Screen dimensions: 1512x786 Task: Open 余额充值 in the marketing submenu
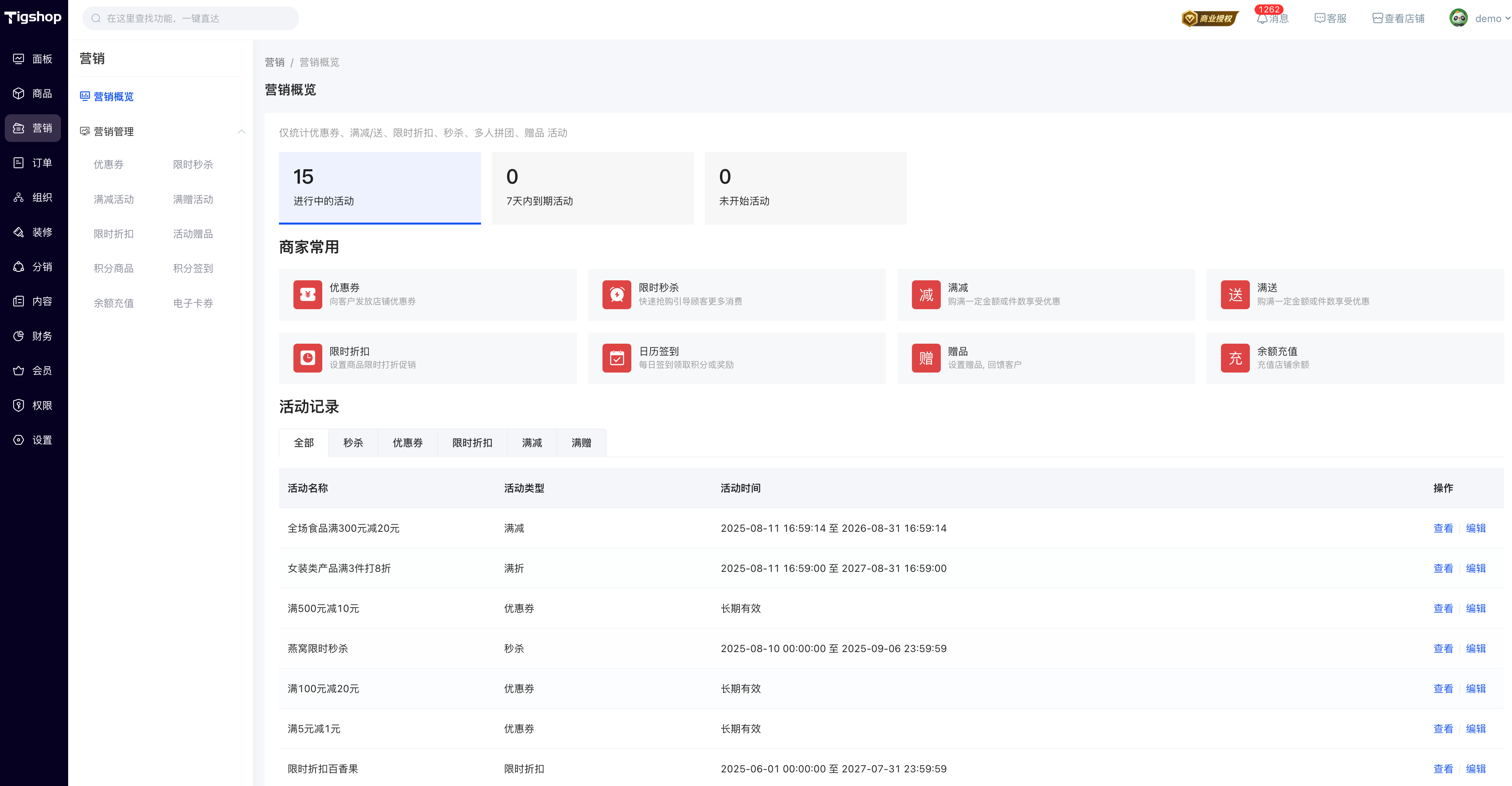[x=114, y=303]
